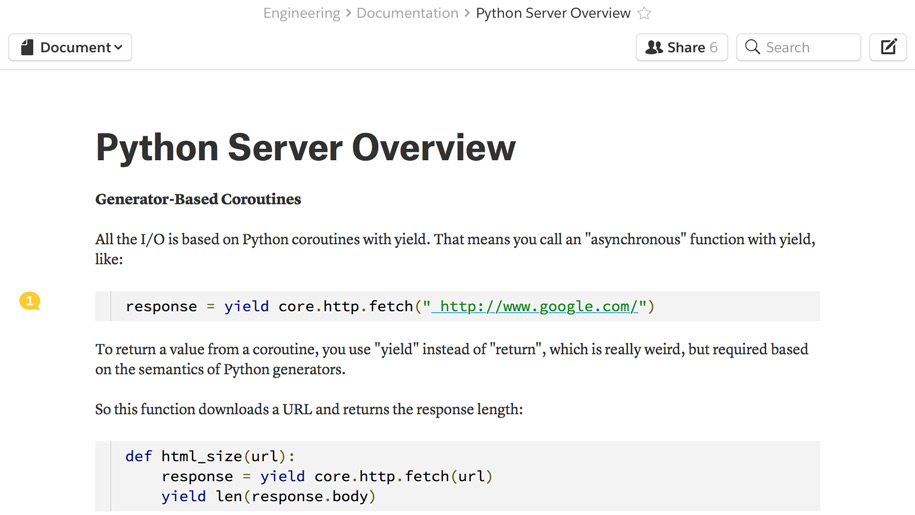Click the paragraph starting 'To return a value'
915x515 pixels.
click(x=452, y=359)
